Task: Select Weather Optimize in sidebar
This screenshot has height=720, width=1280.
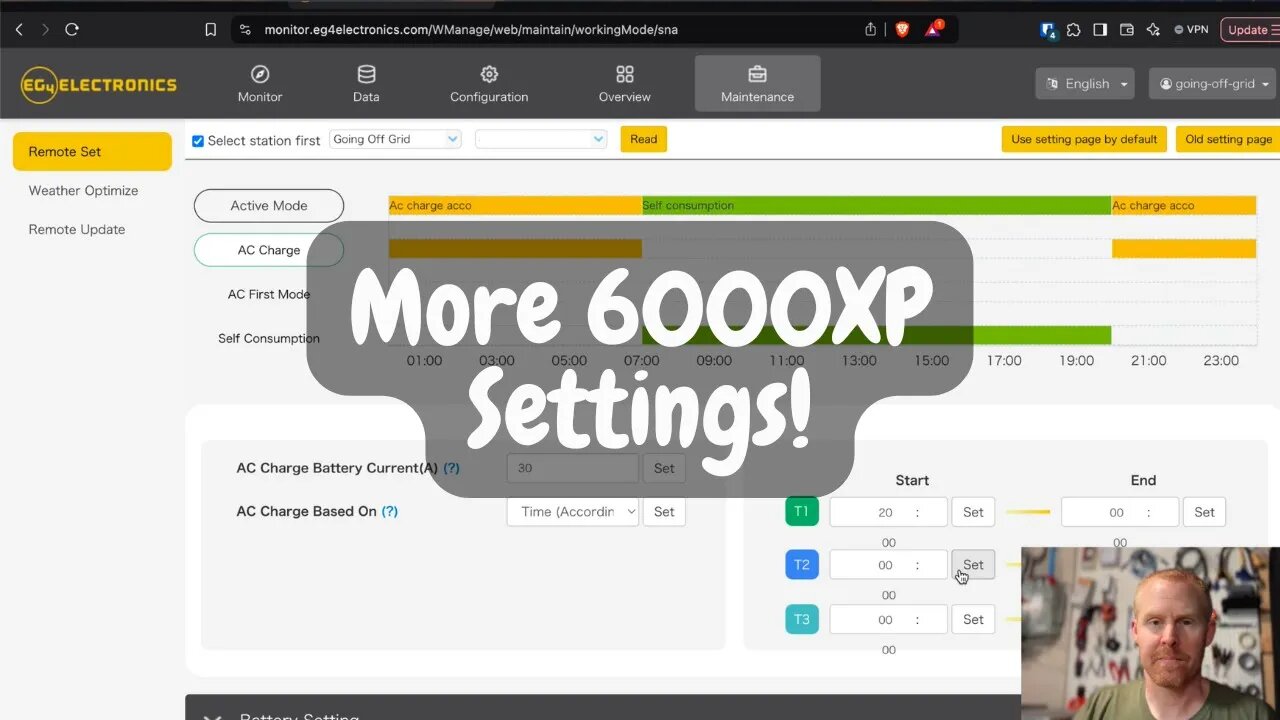Action: click(84, 190)
